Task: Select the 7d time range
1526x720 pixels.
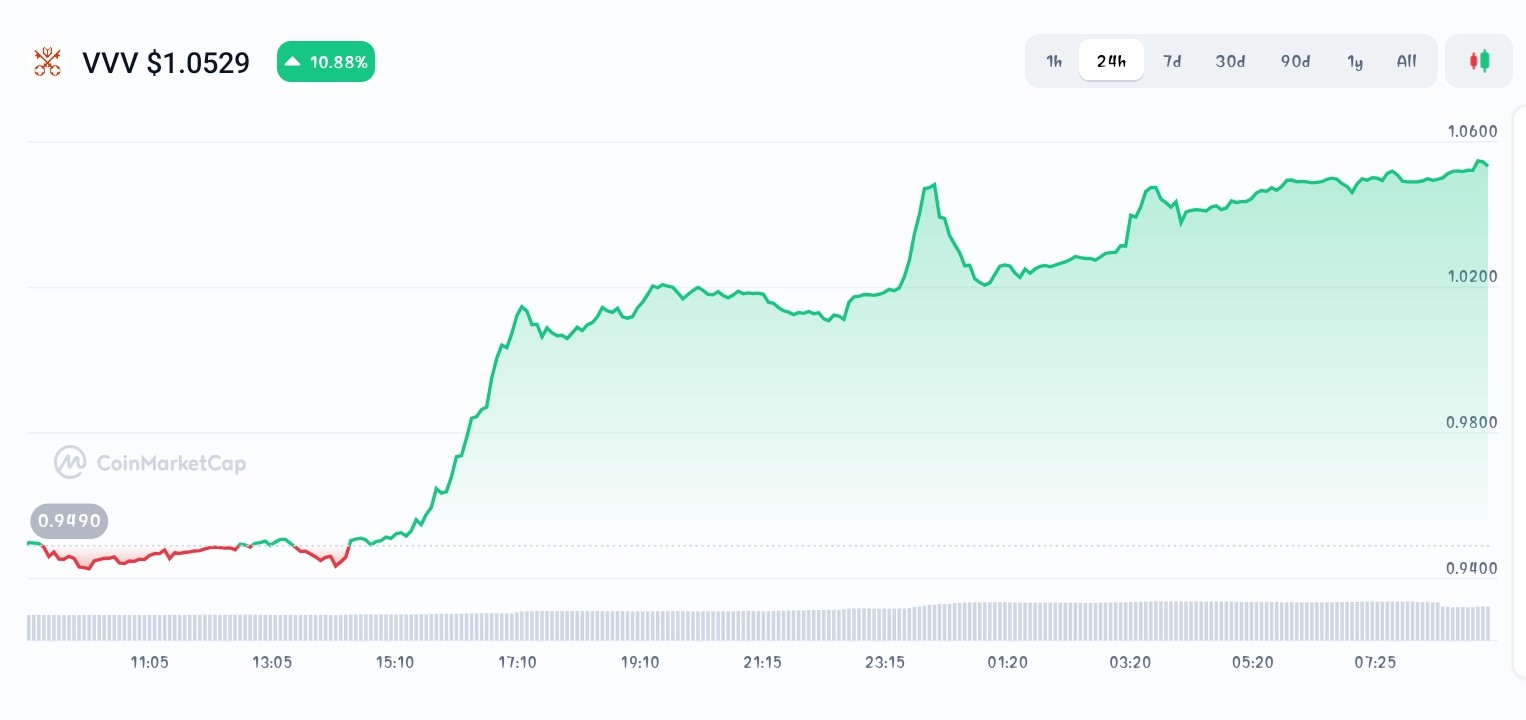Action: point(1172,61)
